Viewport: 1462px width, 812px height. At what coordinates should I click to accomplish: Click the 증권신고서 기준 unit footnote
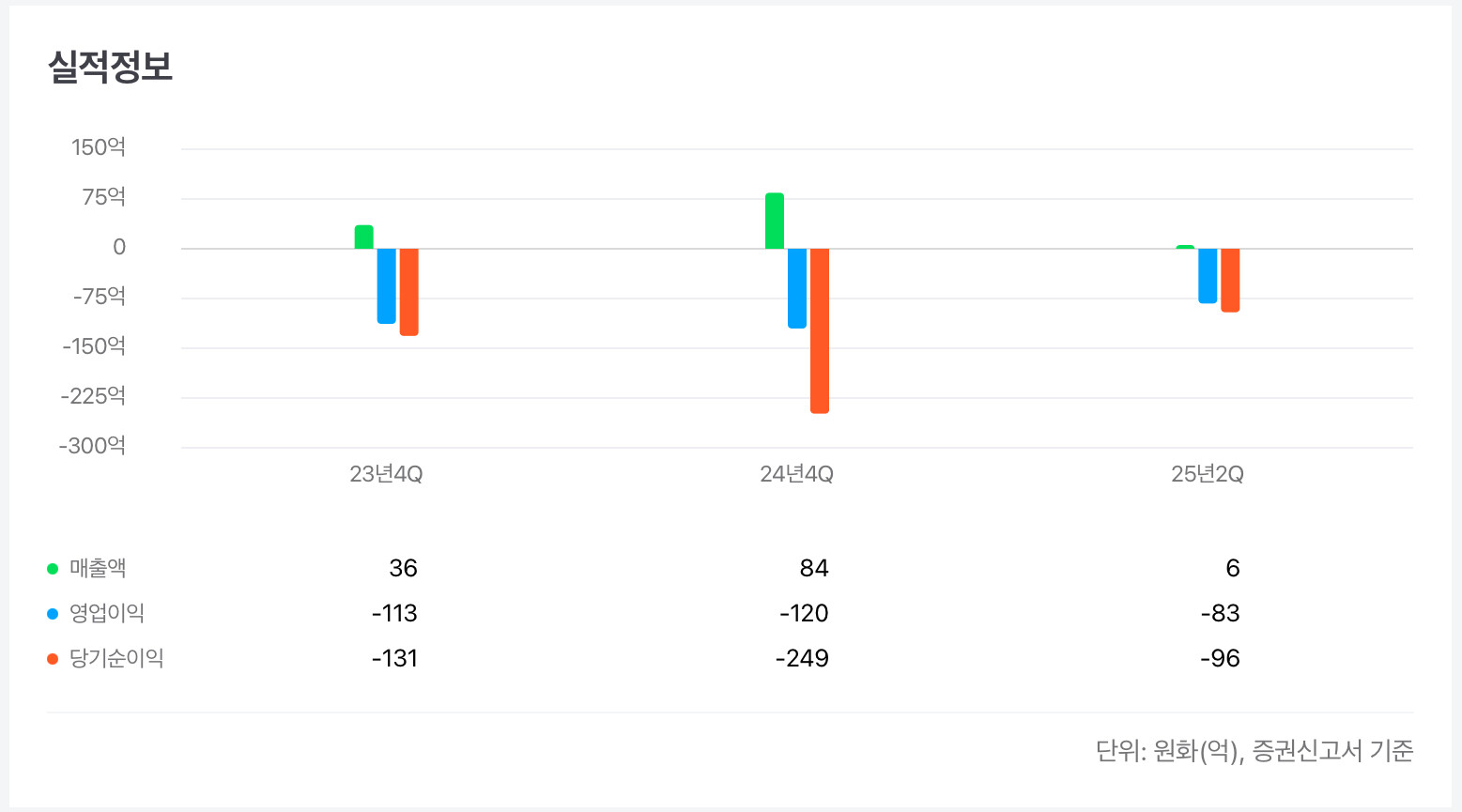click(1254, 751)
